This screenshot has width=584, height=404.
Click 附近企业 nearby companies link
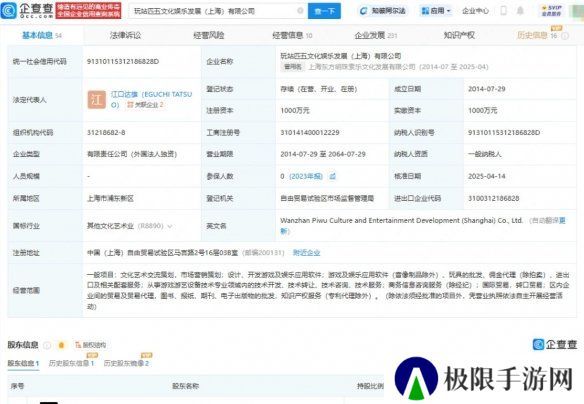point(306,253)
